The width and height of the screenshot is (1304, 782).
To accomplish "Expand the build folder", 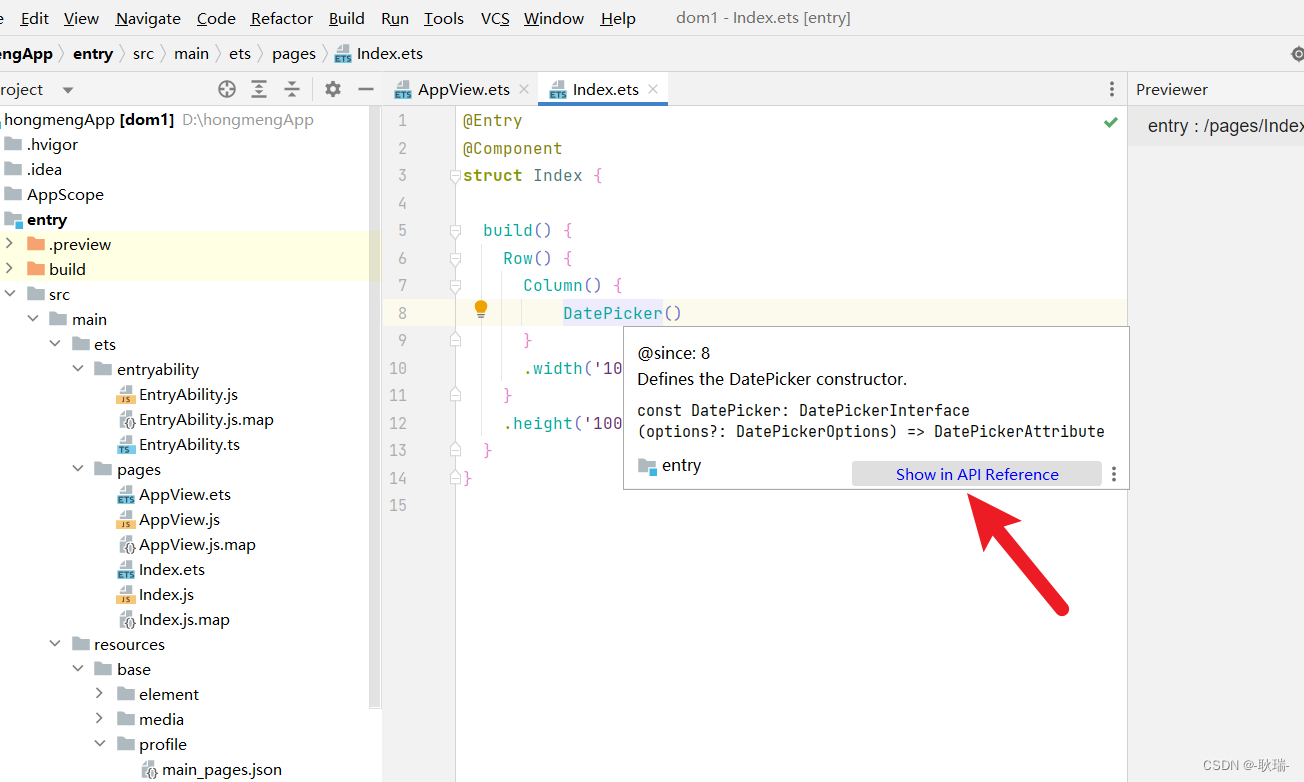I will (9, 269).
